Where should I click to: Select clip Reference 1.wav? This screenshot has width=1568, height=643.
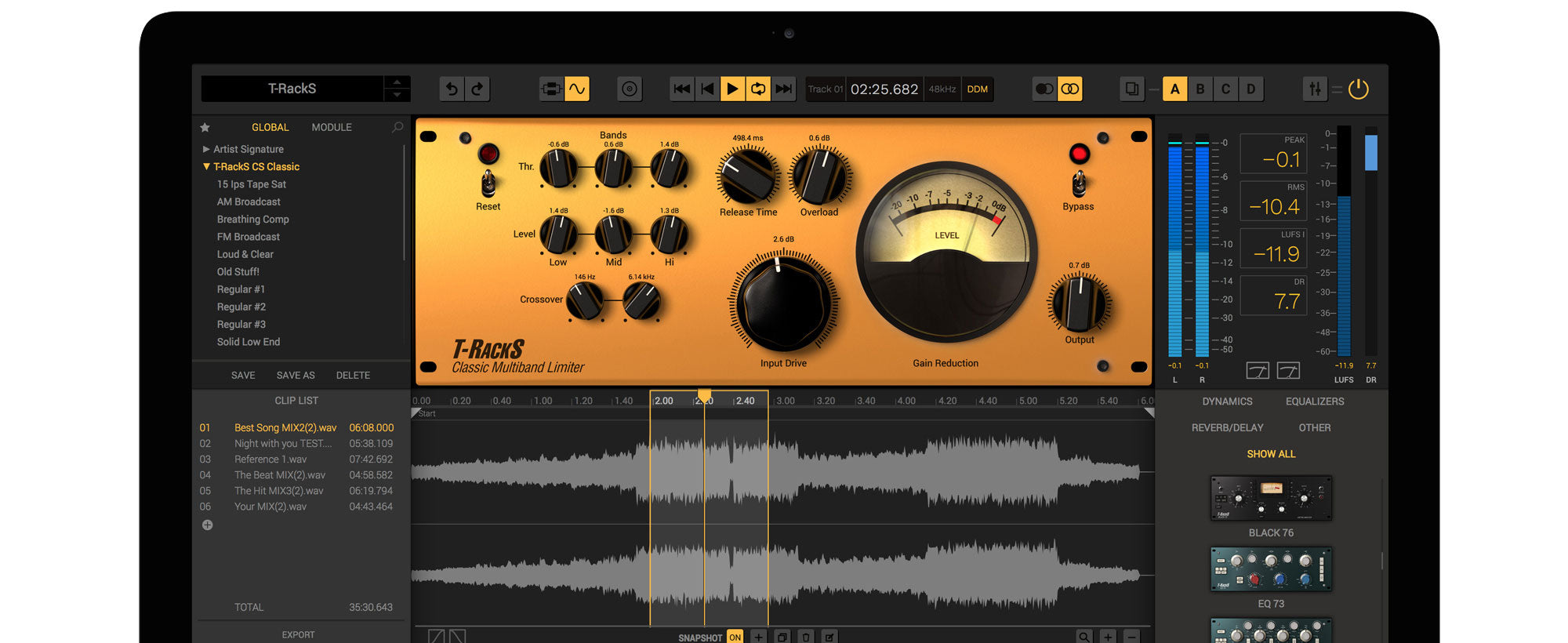pyautogui.click(x=296, y=460)
